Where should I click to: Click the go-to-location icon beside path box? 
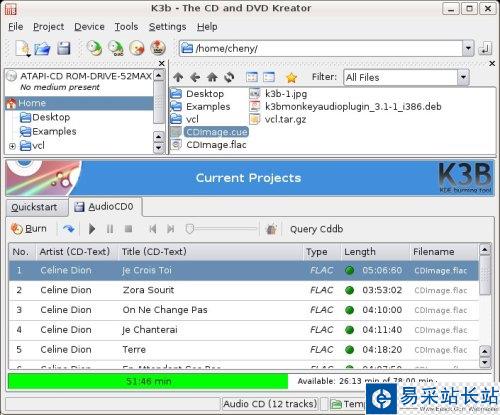485,49
